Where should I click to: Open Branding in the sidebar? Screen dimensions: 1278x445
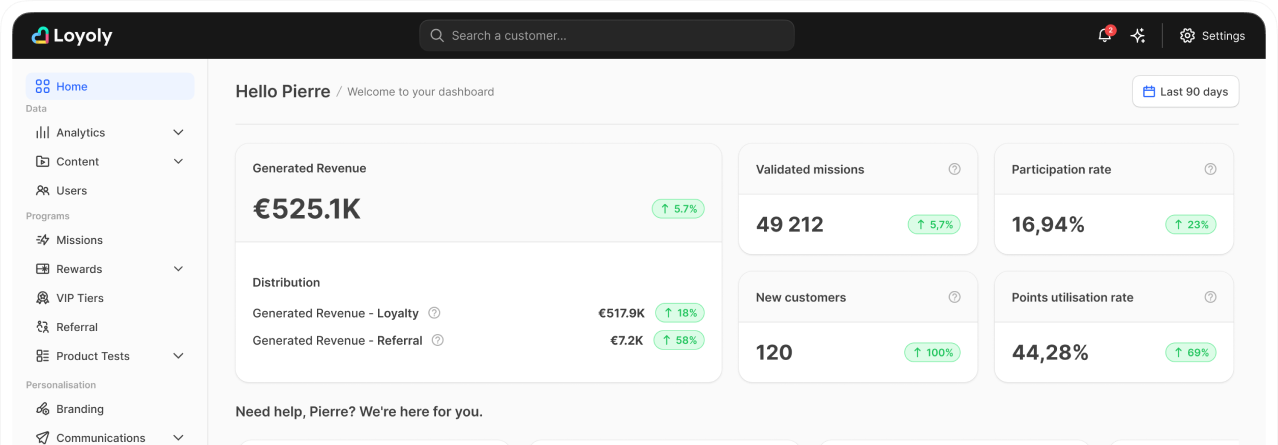[x=110, y=409]
